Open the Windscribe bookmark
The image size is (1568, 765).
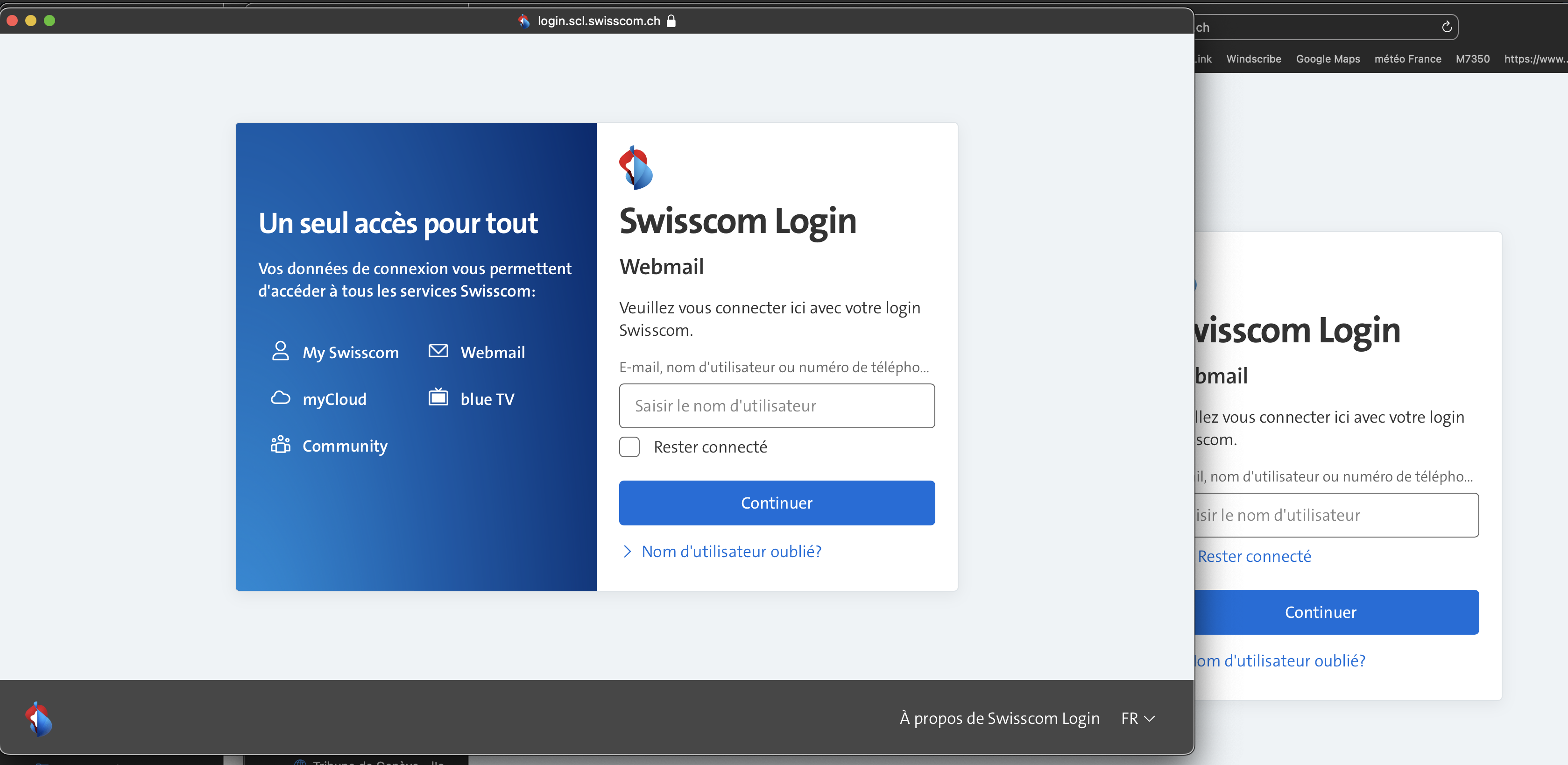pos(1253,59)
